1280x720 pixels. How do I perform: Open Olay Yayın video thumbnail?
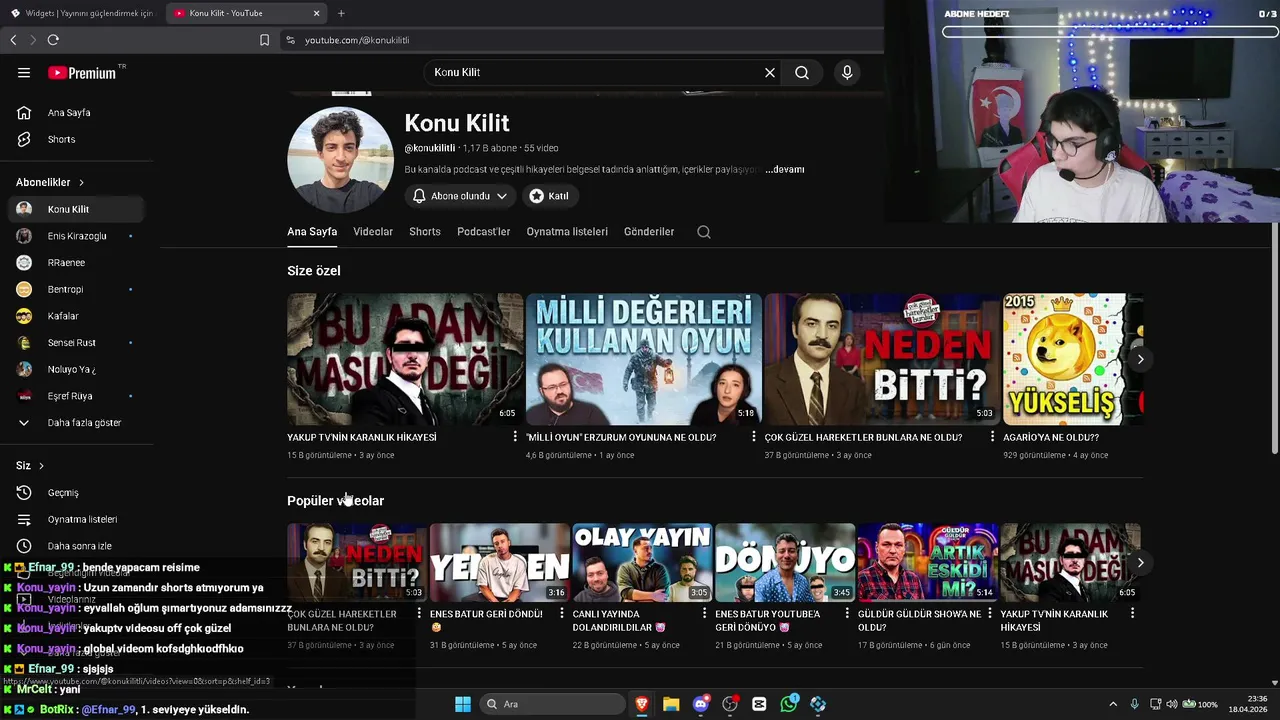[x=642, y=562]
